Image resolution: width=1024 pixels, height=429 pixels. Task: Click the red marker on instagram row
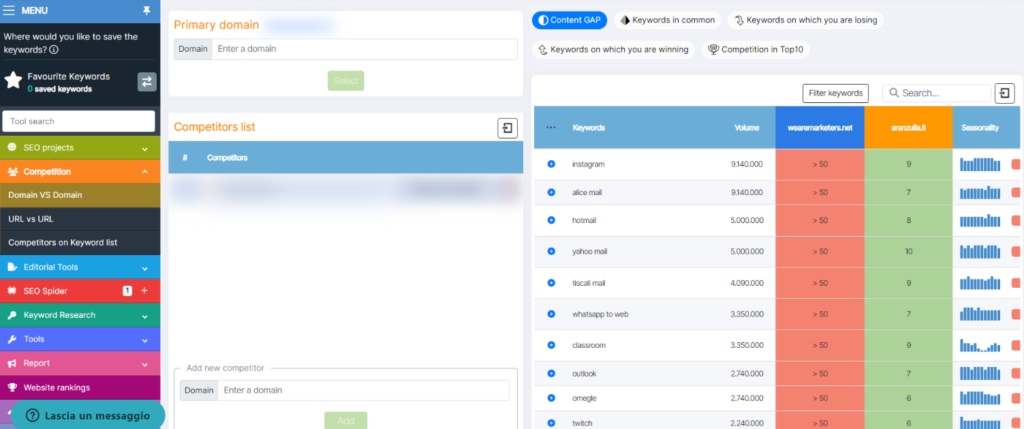[x=1016, y=165]
